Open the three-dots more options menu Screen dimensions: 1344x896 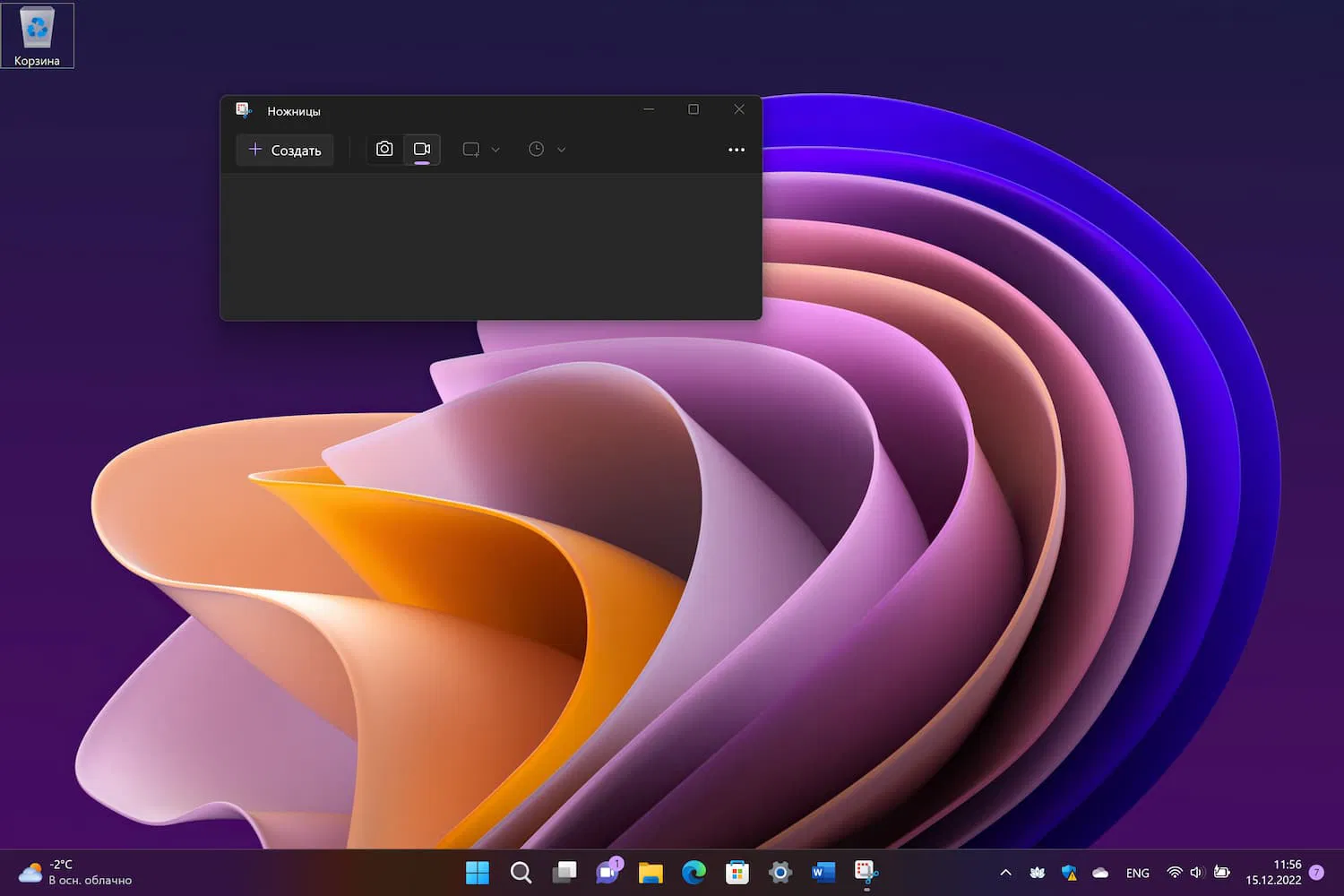click(737, 150)
